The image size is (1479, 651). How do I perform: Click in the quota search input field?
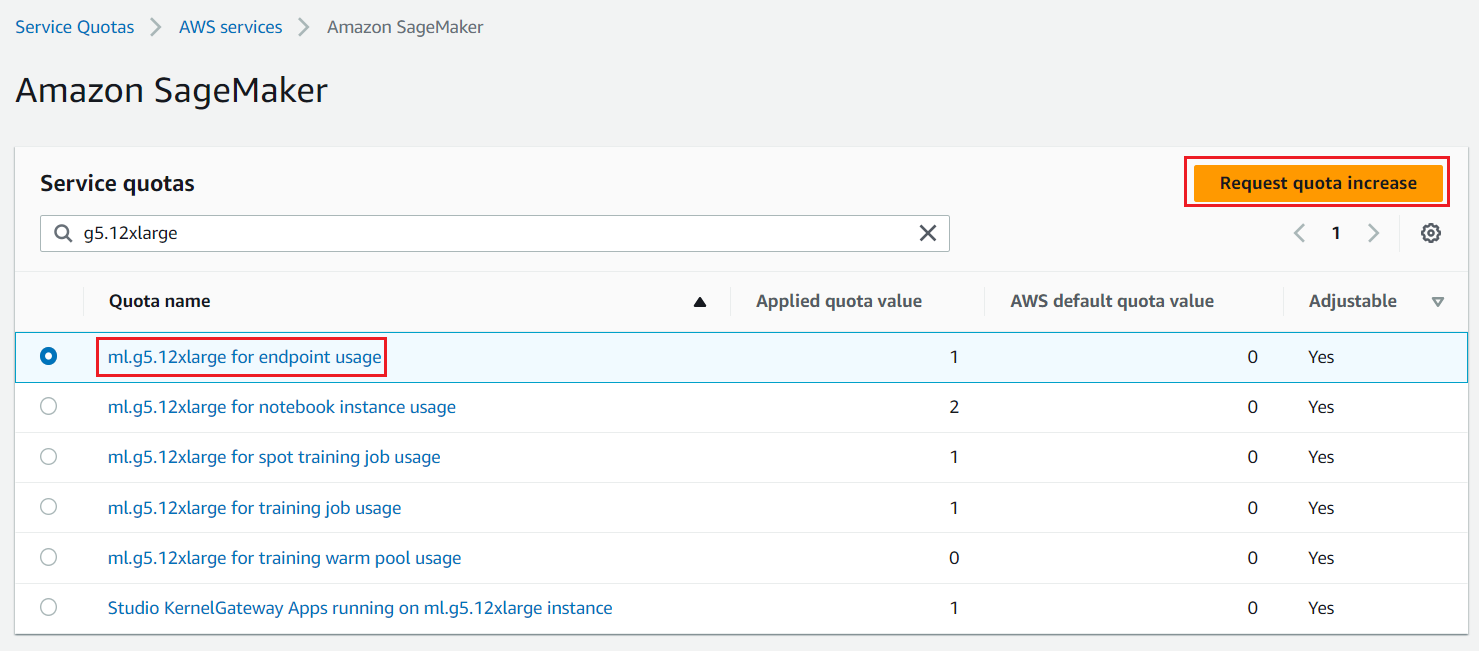tap(490, 233)
